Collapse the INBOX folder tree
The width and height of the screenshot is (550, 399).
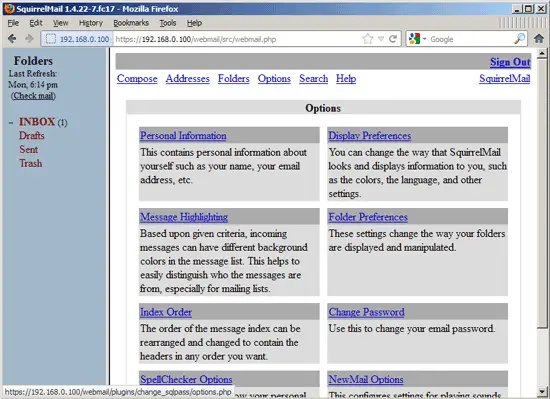coord(11,123)
